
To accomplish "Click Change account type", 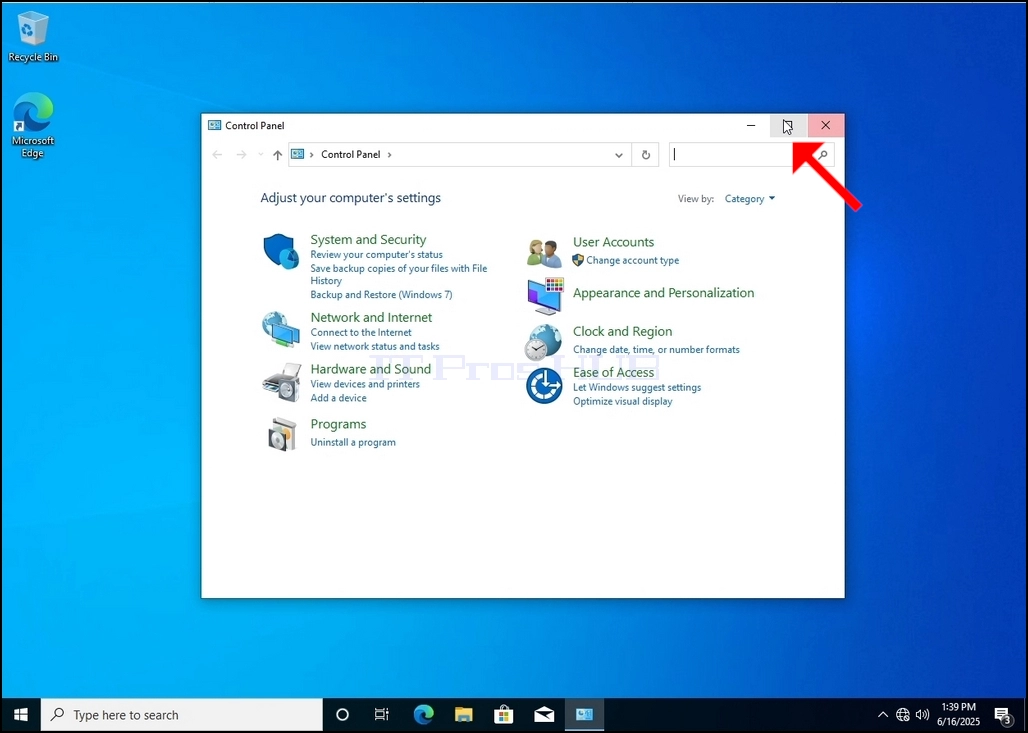I will (x=633, y=260).
